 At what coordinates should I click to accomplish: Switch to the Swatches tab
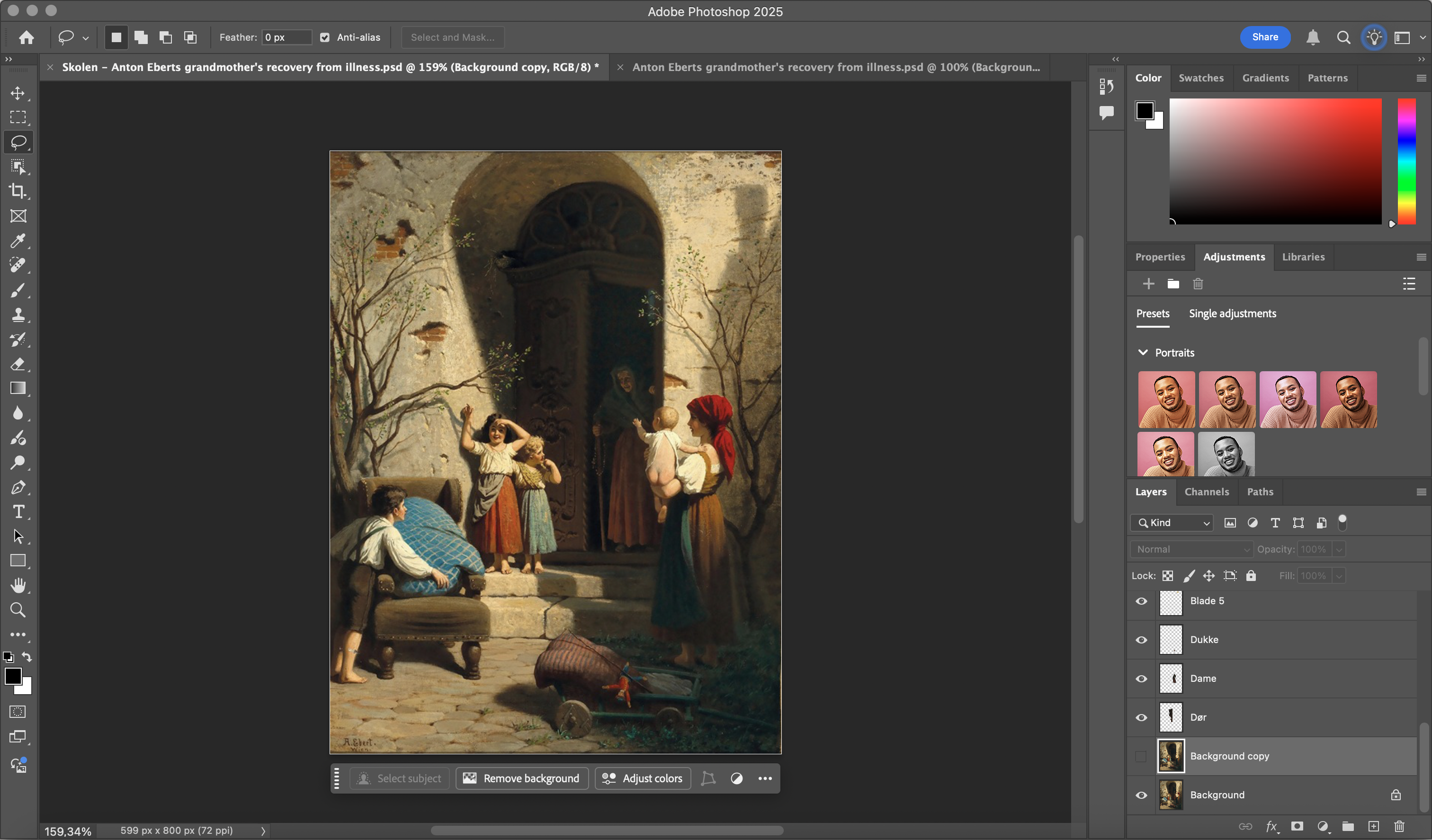(1201, 78)
